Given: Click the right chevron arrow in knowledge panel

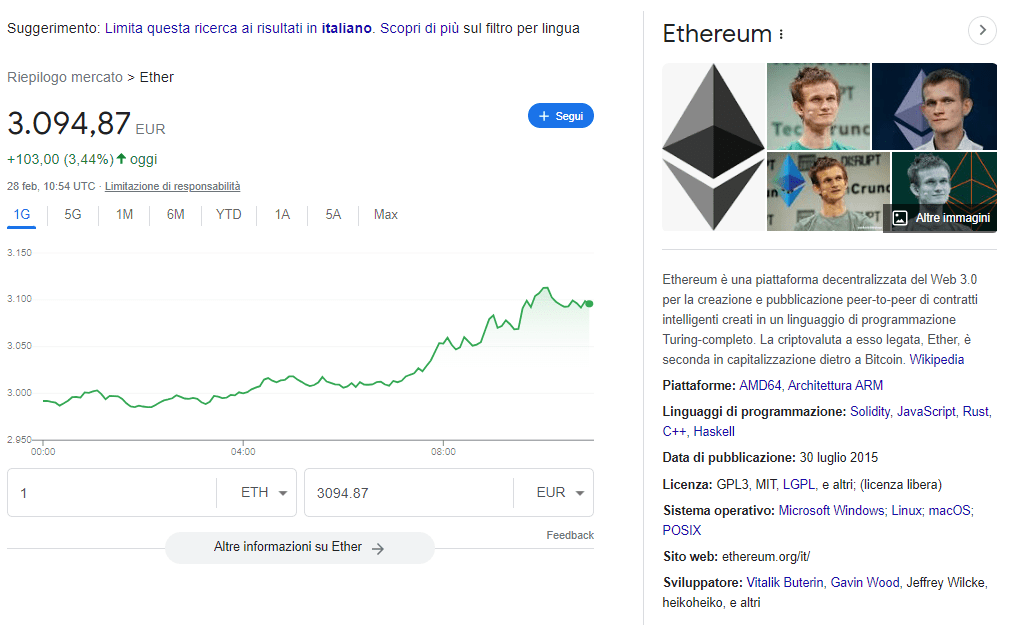Looking at the screenshot, I should [x=983, y=31].
